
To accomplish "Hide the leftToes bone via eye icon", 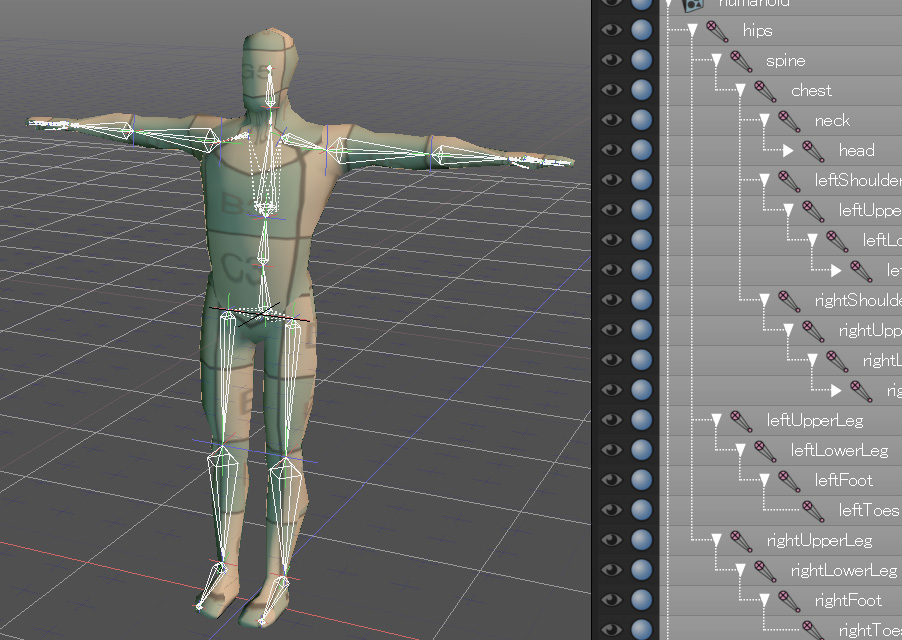I will click(x=611, y=509).
